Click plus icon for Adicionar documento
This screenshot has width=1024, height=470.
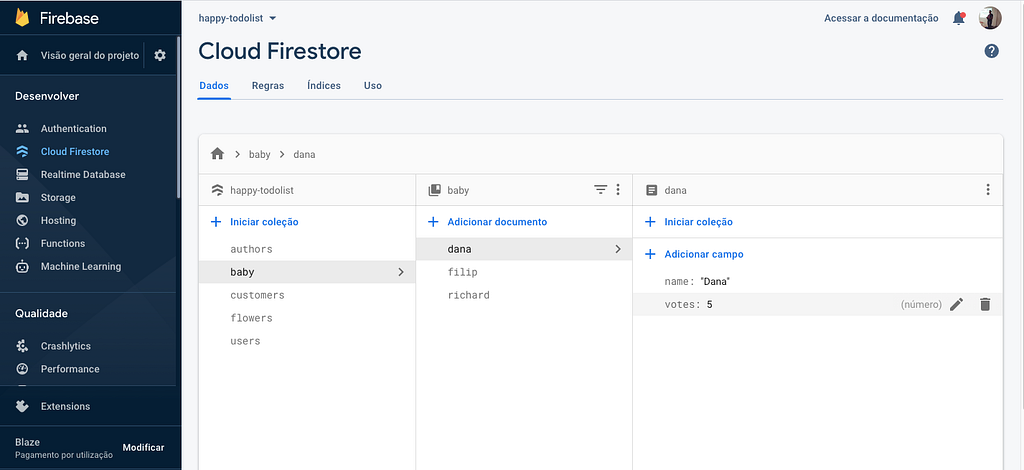(432, 222)
